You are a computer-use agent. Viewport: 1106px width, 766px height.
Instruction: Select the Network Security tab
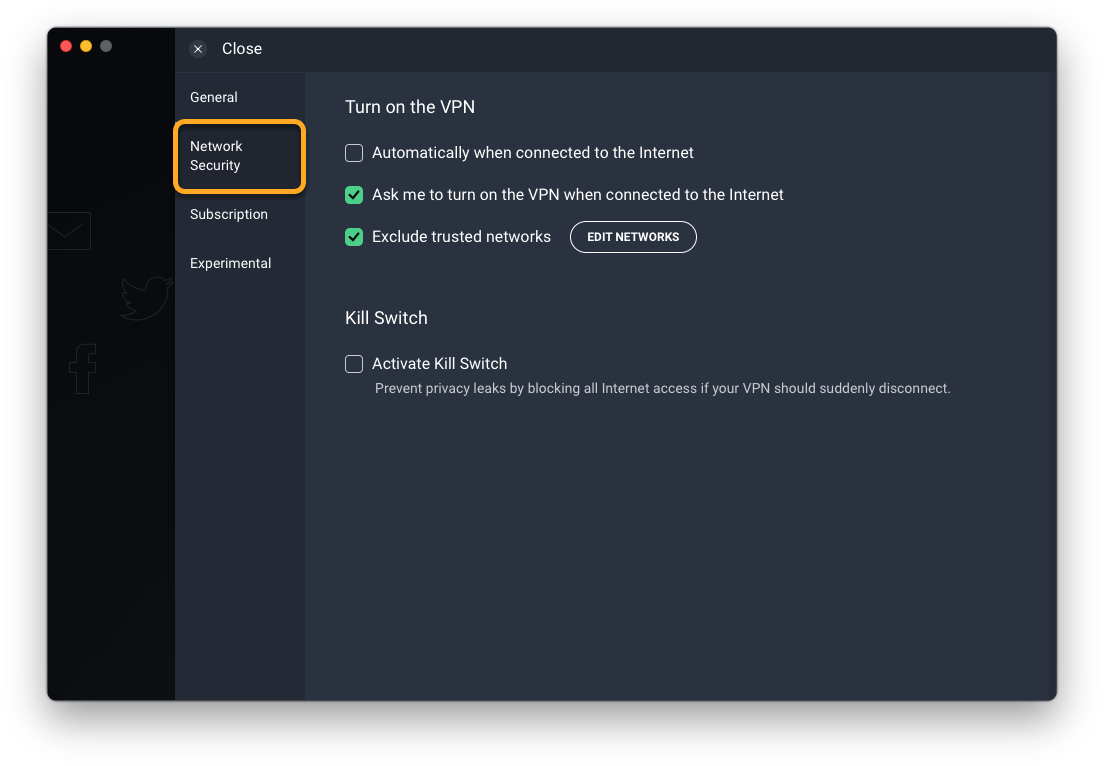239,156
